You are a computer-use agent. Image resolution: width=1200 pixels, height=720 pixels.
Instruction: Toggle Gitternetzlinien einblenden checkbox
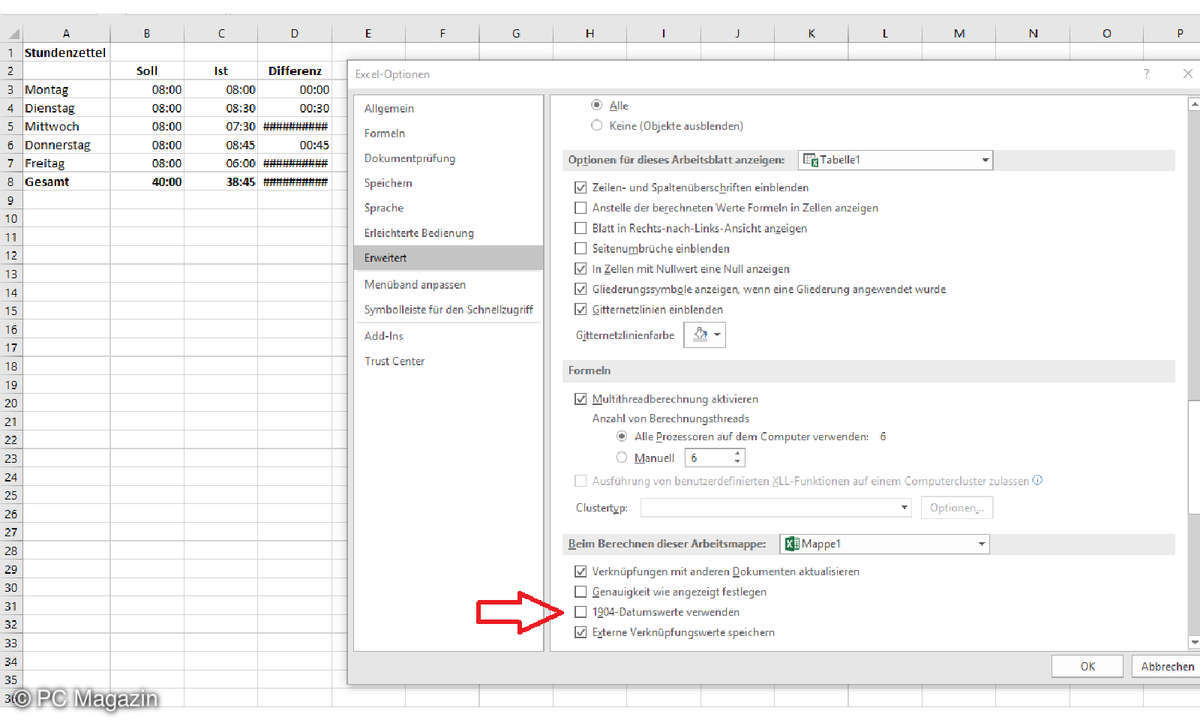pos(581,309)
